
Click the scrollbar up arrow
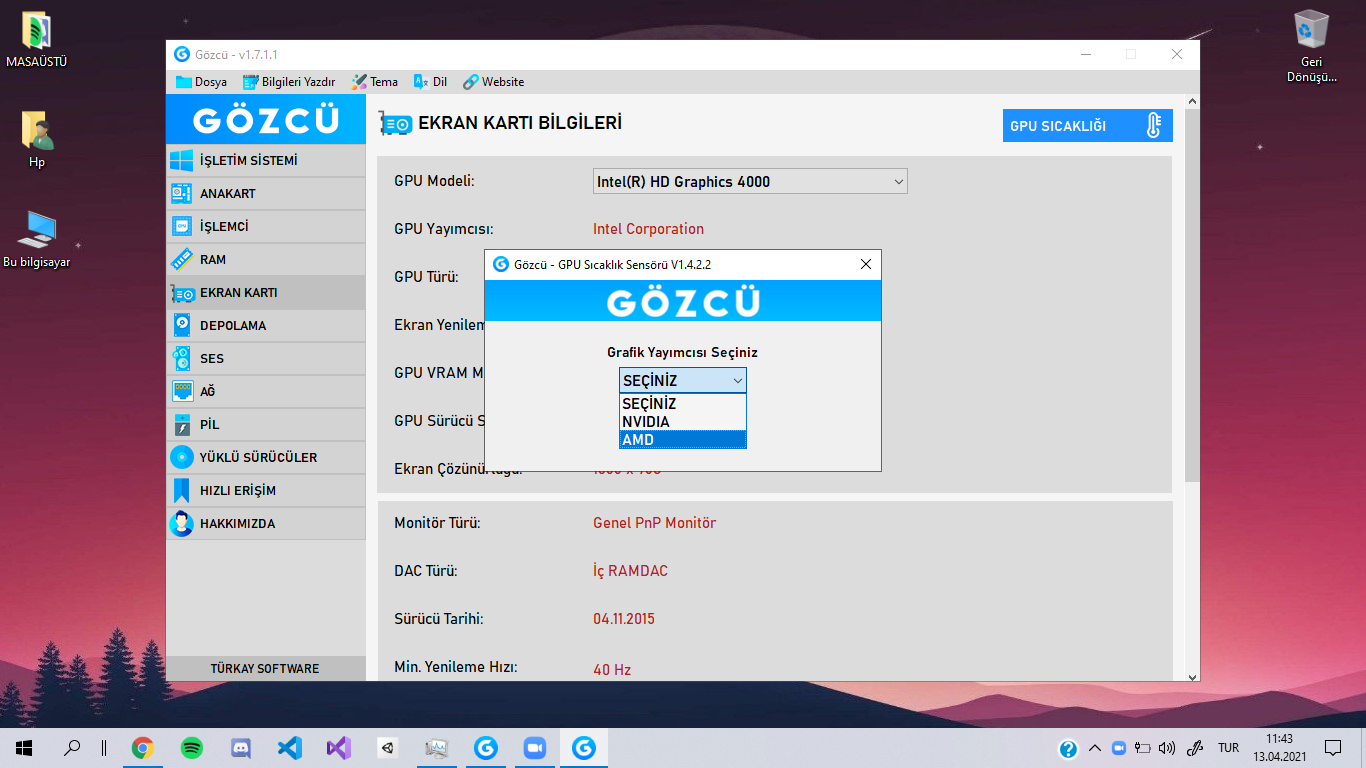coord(1191,101)
